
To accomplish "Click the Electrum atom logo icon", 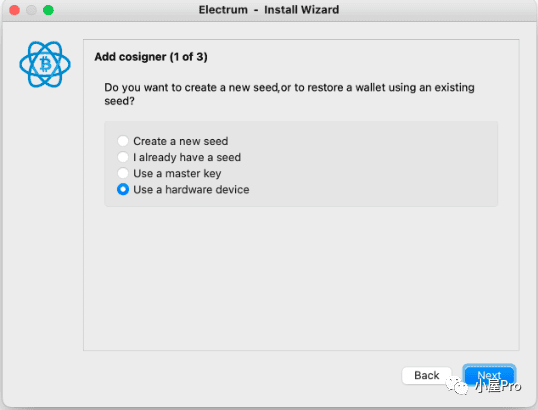I will [45, 64].
